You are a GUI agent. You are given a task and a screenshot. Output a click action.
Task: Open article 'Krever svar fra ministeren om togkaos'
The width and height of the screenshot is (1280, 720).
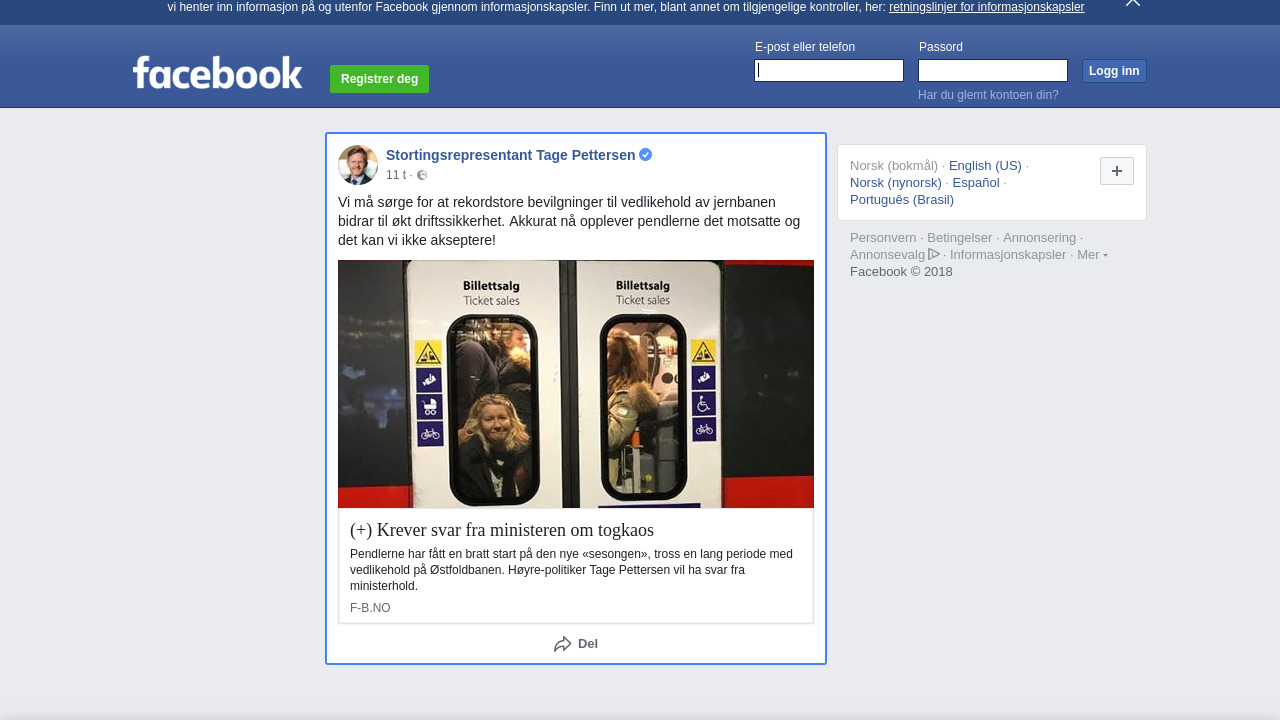(x=502, y=530)
